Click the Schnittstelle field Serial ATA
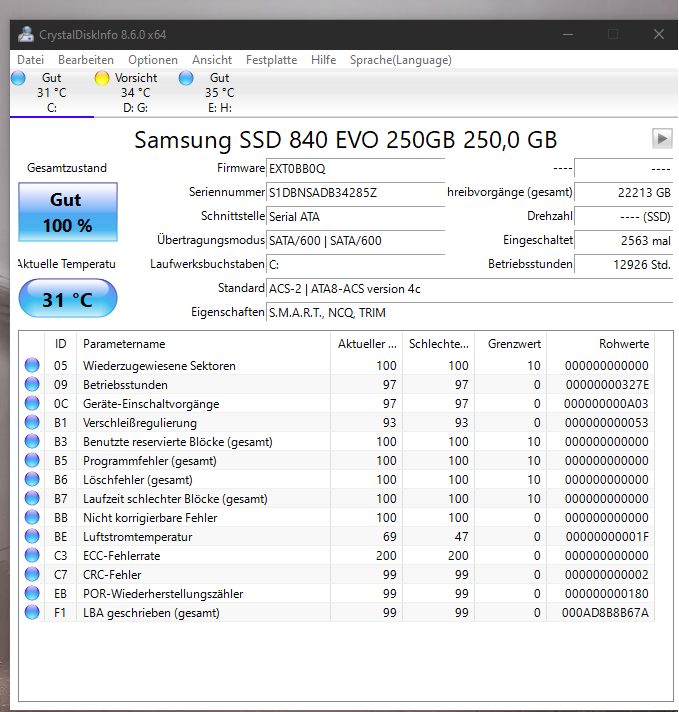 (x=355, y=217)
